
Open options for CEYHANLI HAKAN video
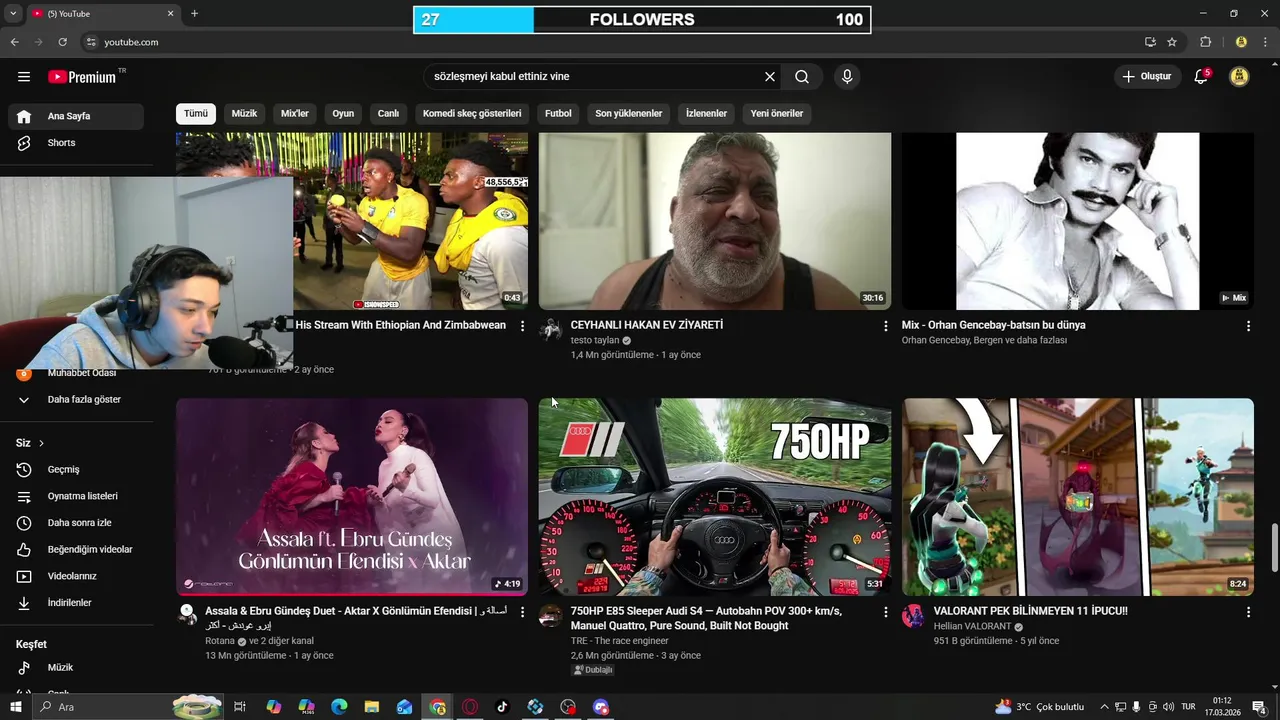click(x=885, y=326)
